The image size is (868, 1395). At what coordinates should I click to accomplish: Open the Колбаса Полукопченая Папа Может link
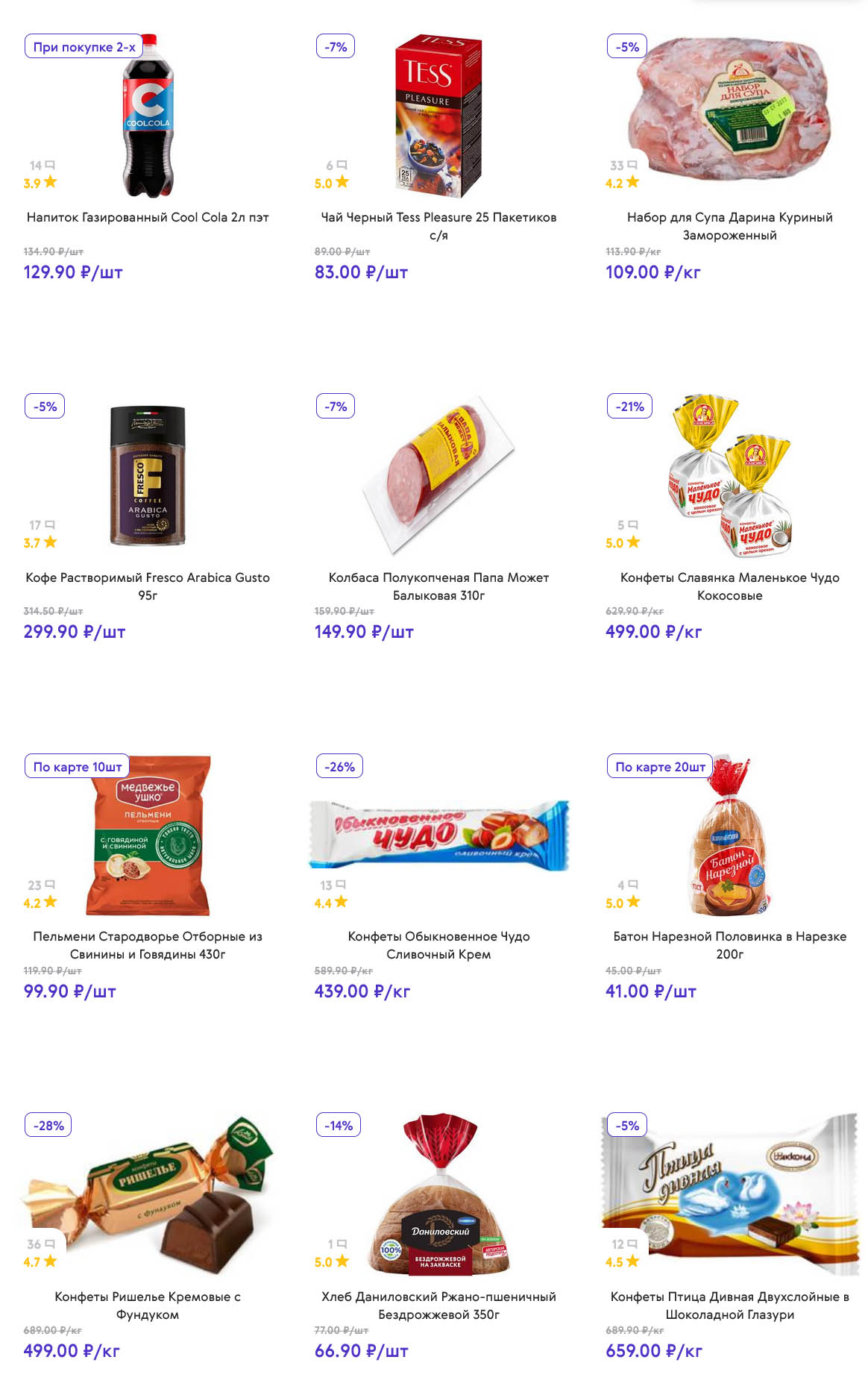[438, 586]
